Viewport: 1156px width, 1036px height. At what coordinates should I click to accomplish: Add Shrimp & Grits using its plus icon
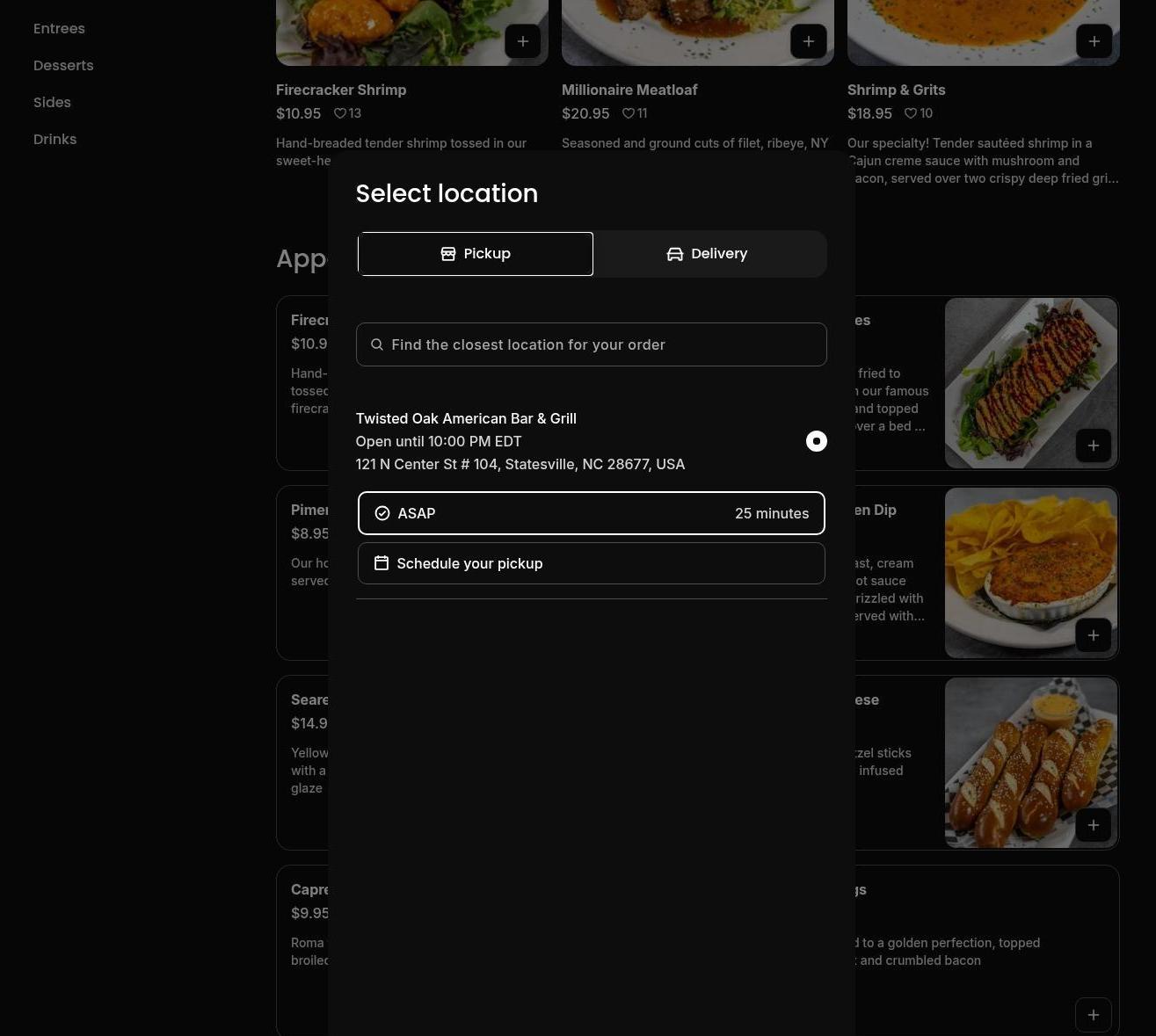[1094, 41]
